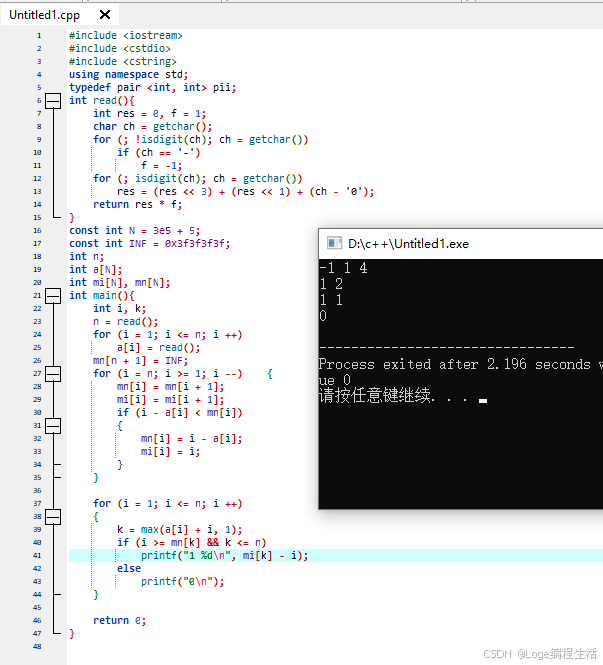Click the console window icon for Untitled1.exe
Image resolution: width=603 pixels, height=665 pixels.
334,243
